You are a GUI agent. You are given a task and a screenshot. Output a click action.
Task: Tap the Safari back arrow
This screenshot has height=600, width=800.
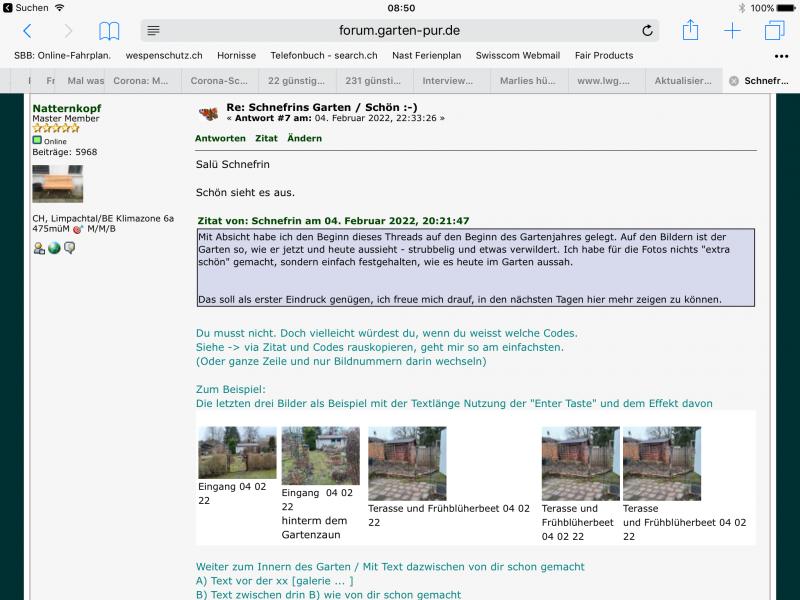point(27,31)
